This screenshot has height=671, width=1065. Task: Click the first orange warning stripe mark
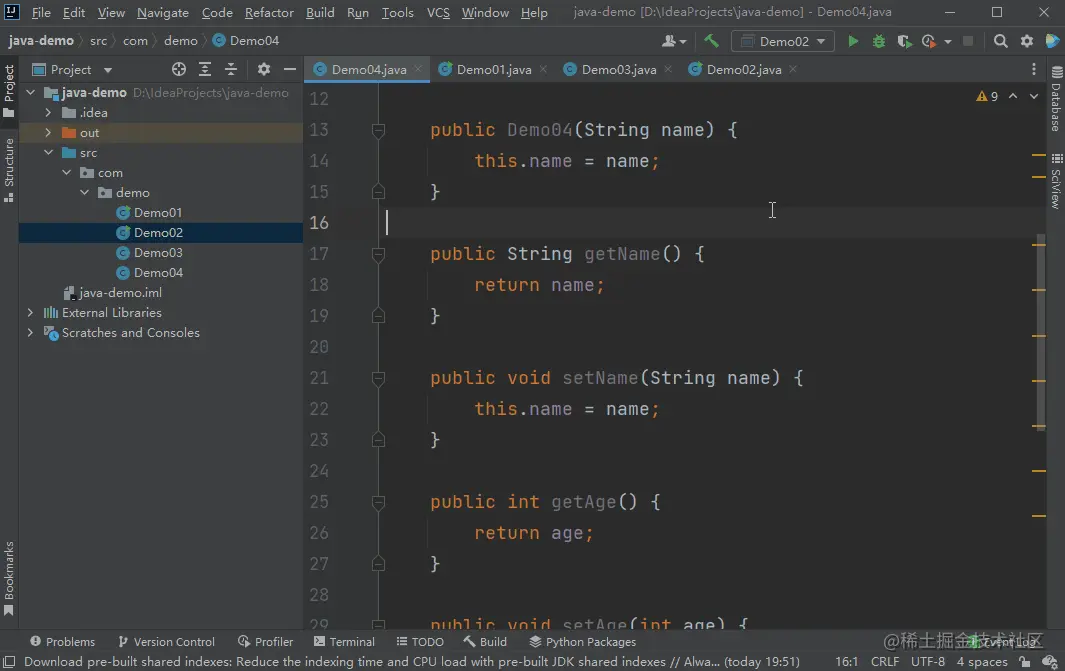[1039, 156]
